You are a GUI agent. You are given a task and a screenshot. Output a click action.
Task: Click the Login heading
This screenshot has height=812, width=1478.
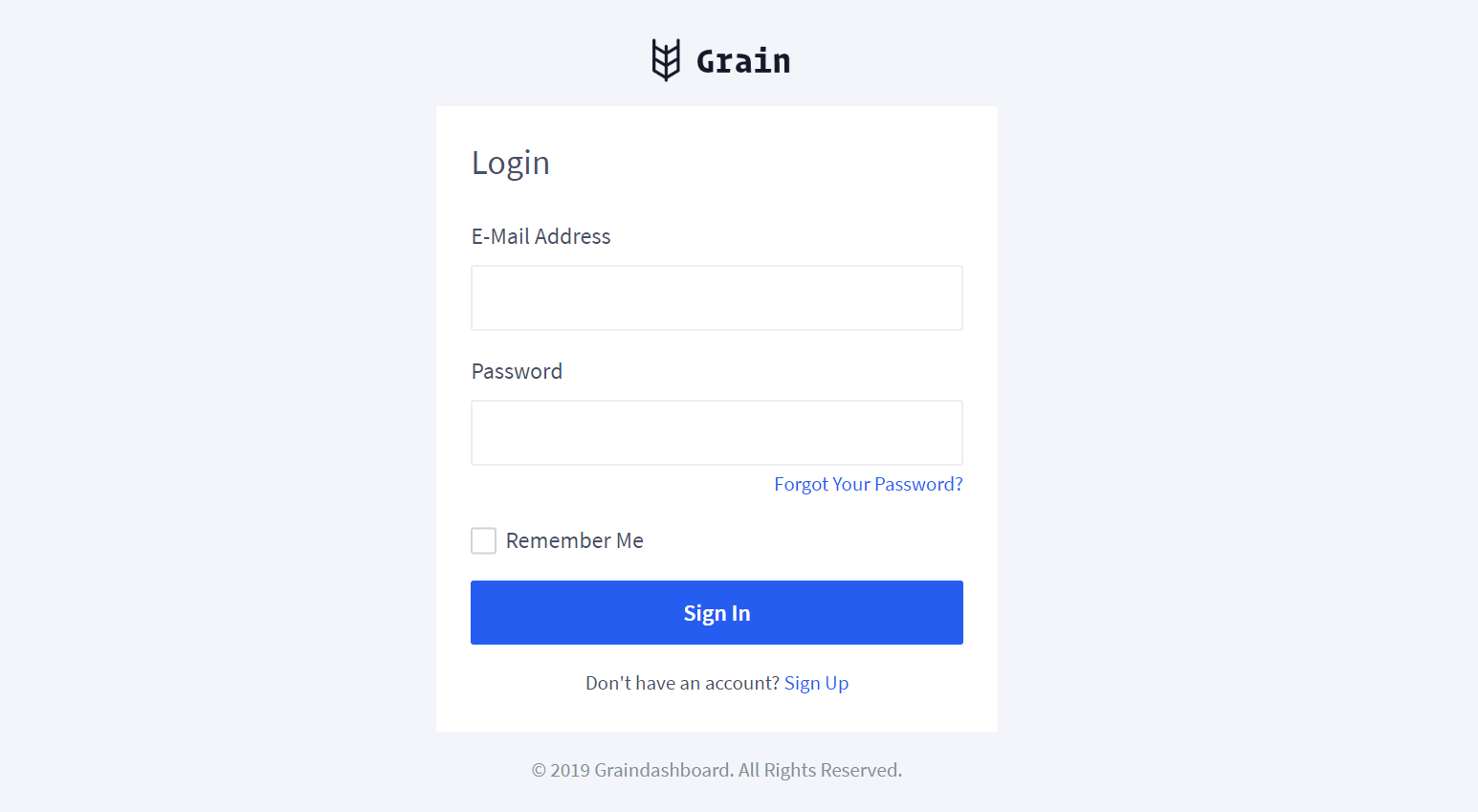point(510,163)
